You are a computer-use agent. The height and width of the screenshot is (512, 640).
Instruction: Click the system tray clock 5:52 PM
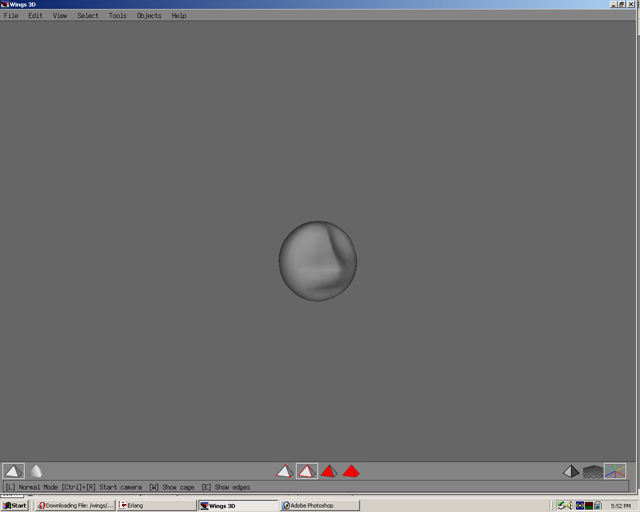pyautogui.click(x=620, y=506)
